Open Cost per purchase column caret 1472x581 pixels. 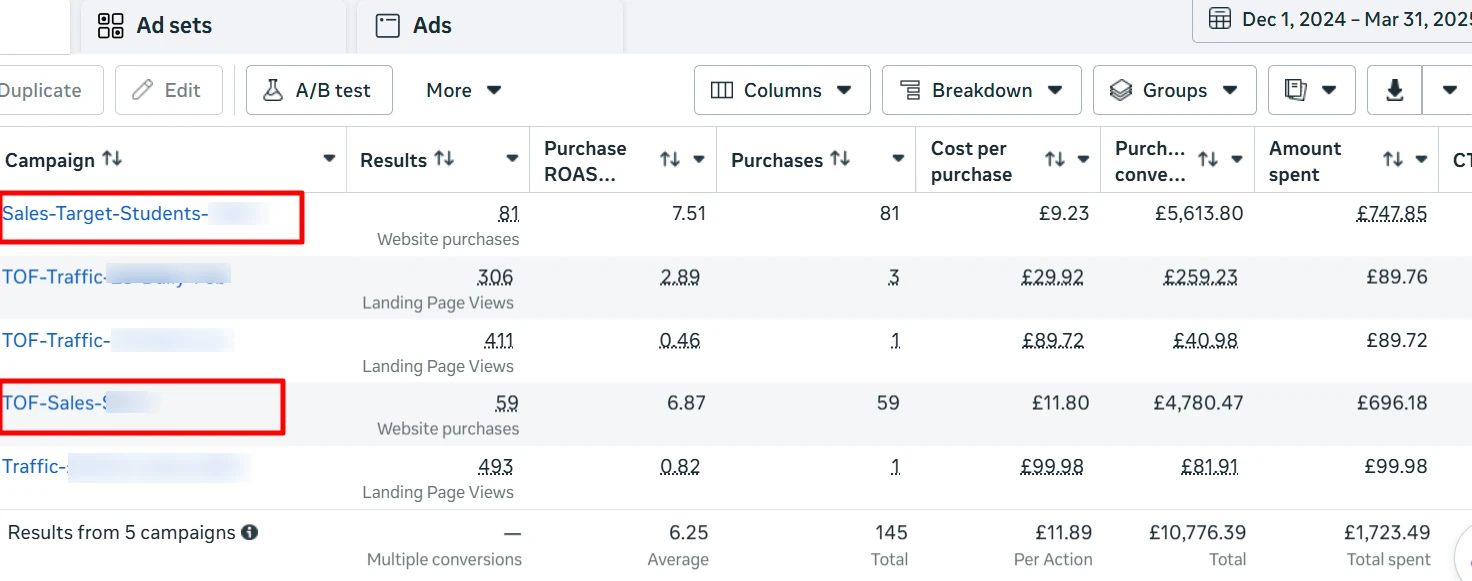pyautogui.click(x=1083, y=160)
